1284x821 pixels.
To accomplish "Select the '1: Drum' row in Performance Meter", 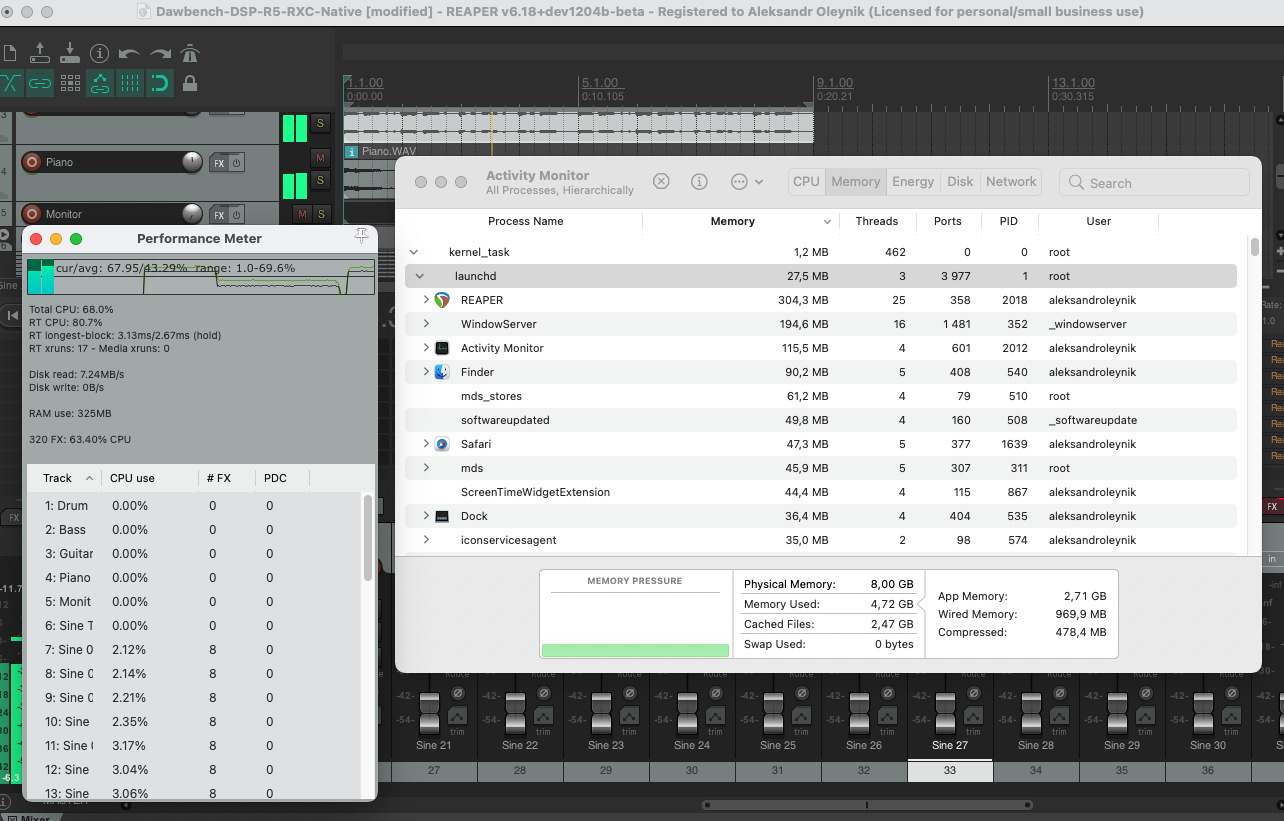I will coord(192,506).
